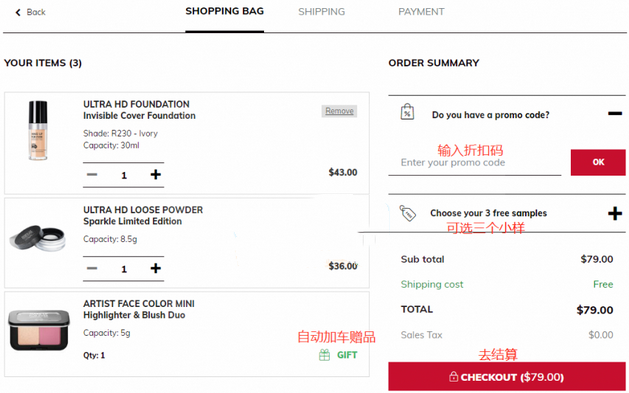Viewport: 629px width, 393px height.
Task: Increase Ultra HD Foundation quantity with plus
Action: (x=156, y=174)
